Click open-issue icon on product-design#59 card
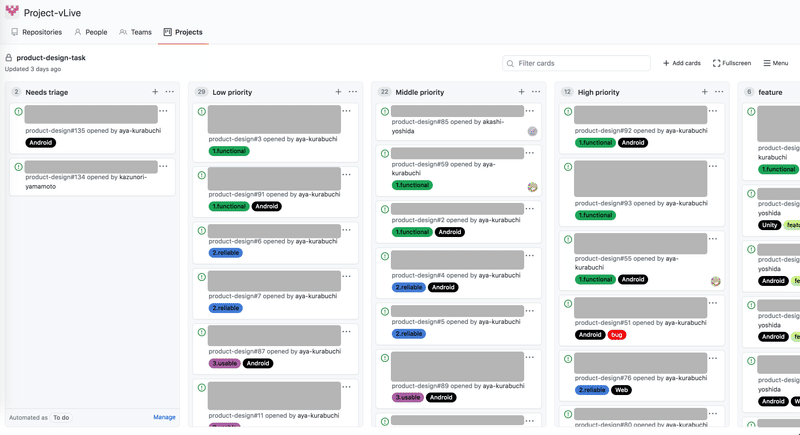This screenshot has height=435, width=800. tap(385, 153)
